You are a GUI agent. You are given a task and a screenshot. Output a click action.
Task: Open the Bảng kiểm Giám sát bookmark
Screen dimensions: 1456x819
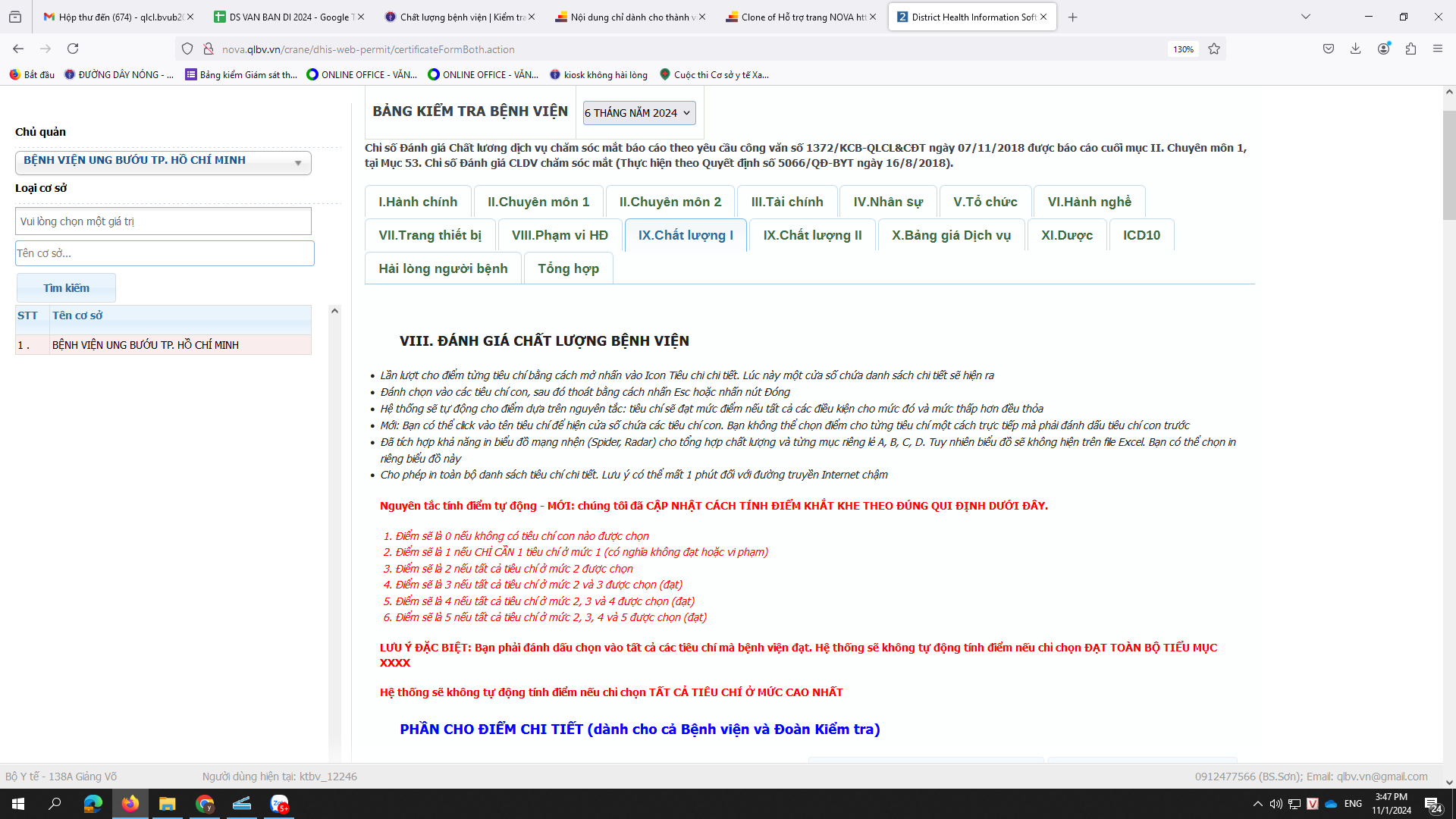(241, 74)
